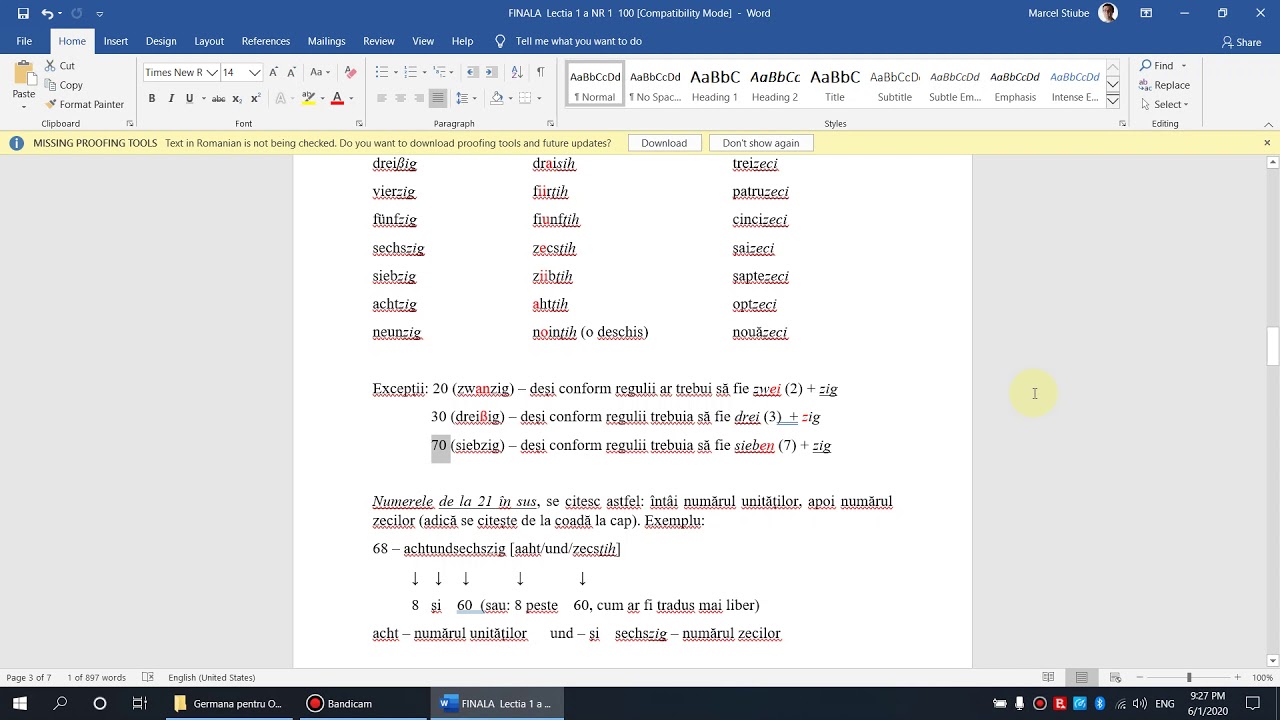Apply superscript formatting
The width and height of the screenshot is (1280, 720).
[x=255, y=98]
